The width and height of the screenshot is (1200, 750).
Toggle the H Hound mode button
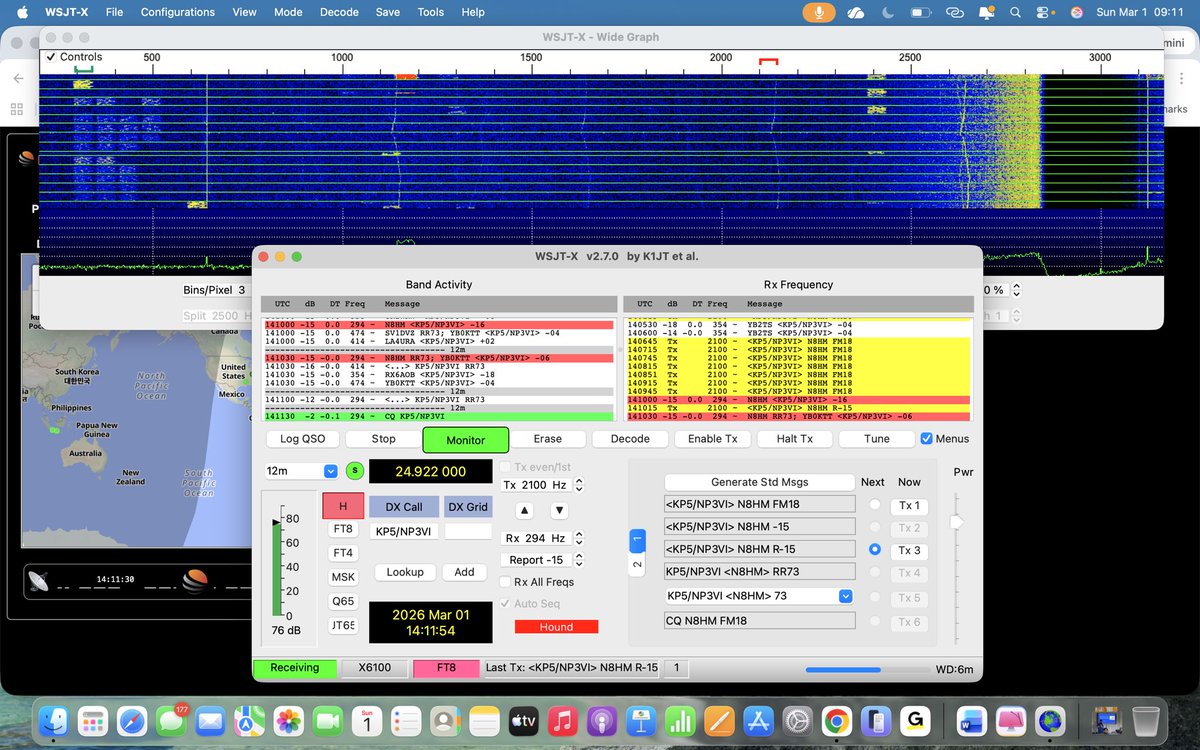(x=343, y=505)
